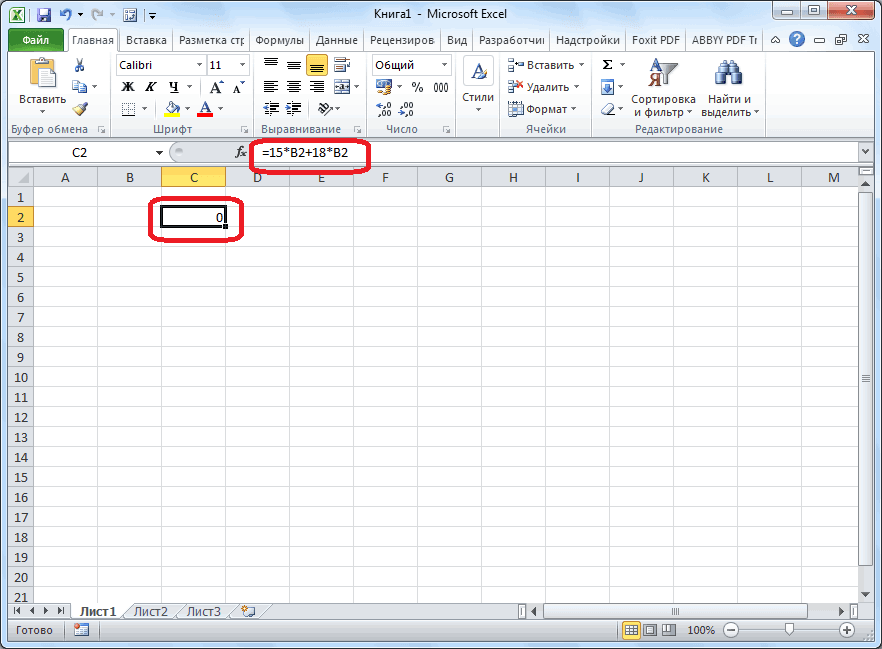Expand the number format 'Общий' dropdown
This screenshot has width=882, height=649.
click(443, 65)
